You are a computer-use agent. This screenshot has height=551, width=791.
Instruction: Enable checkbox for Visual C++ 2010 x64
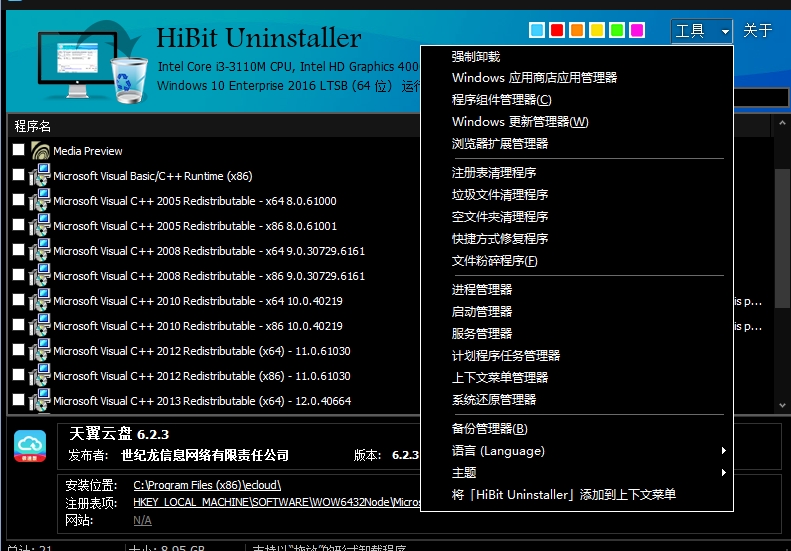[19, 300]
